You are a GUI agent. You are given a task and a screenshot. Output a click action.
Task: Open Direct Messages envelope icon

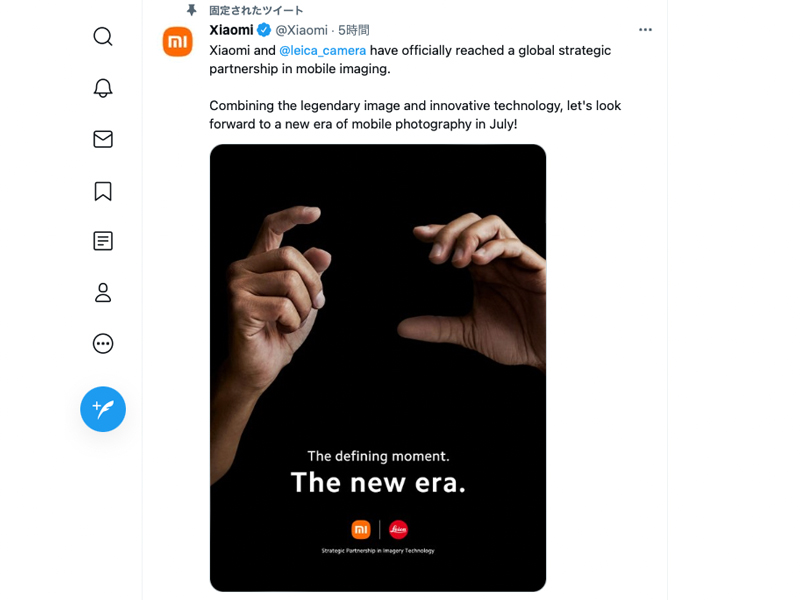tap(103, 139)
